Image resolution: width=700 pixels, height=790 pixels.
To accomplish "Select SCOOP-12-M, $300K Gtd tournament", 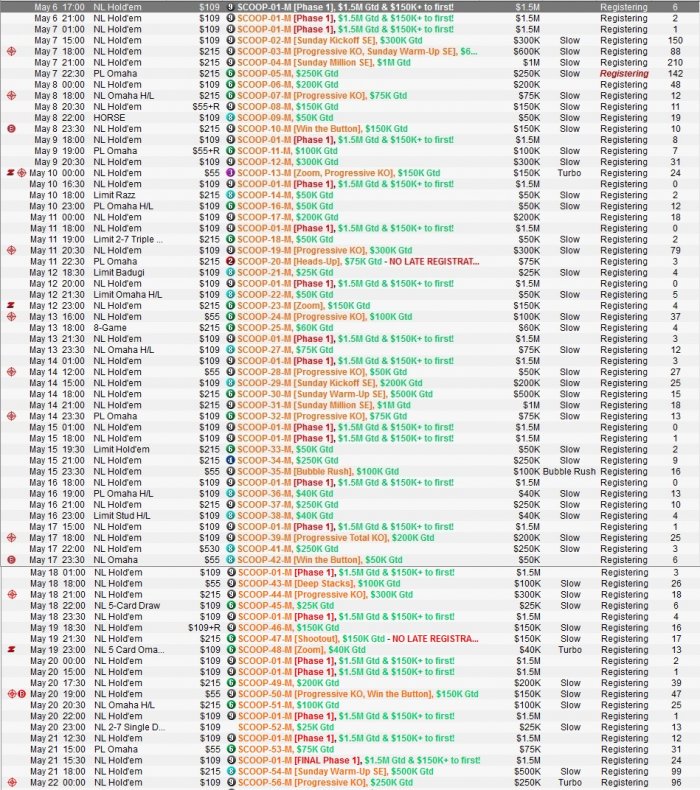I will [287, 162].
